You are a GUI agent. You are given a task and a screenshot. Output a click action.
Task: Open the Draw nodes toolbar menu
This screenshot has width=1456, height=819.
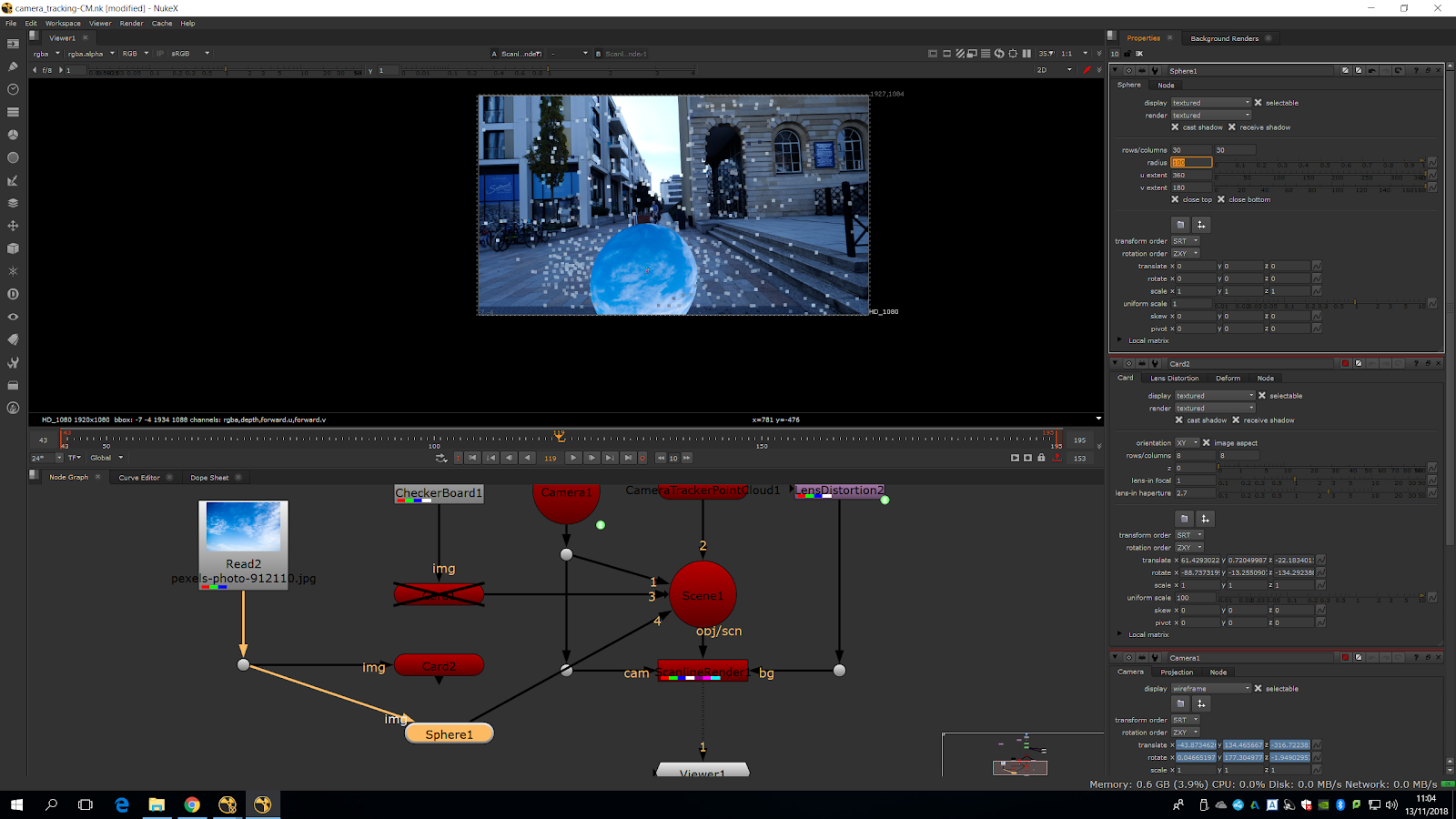[x=13, y=66]
